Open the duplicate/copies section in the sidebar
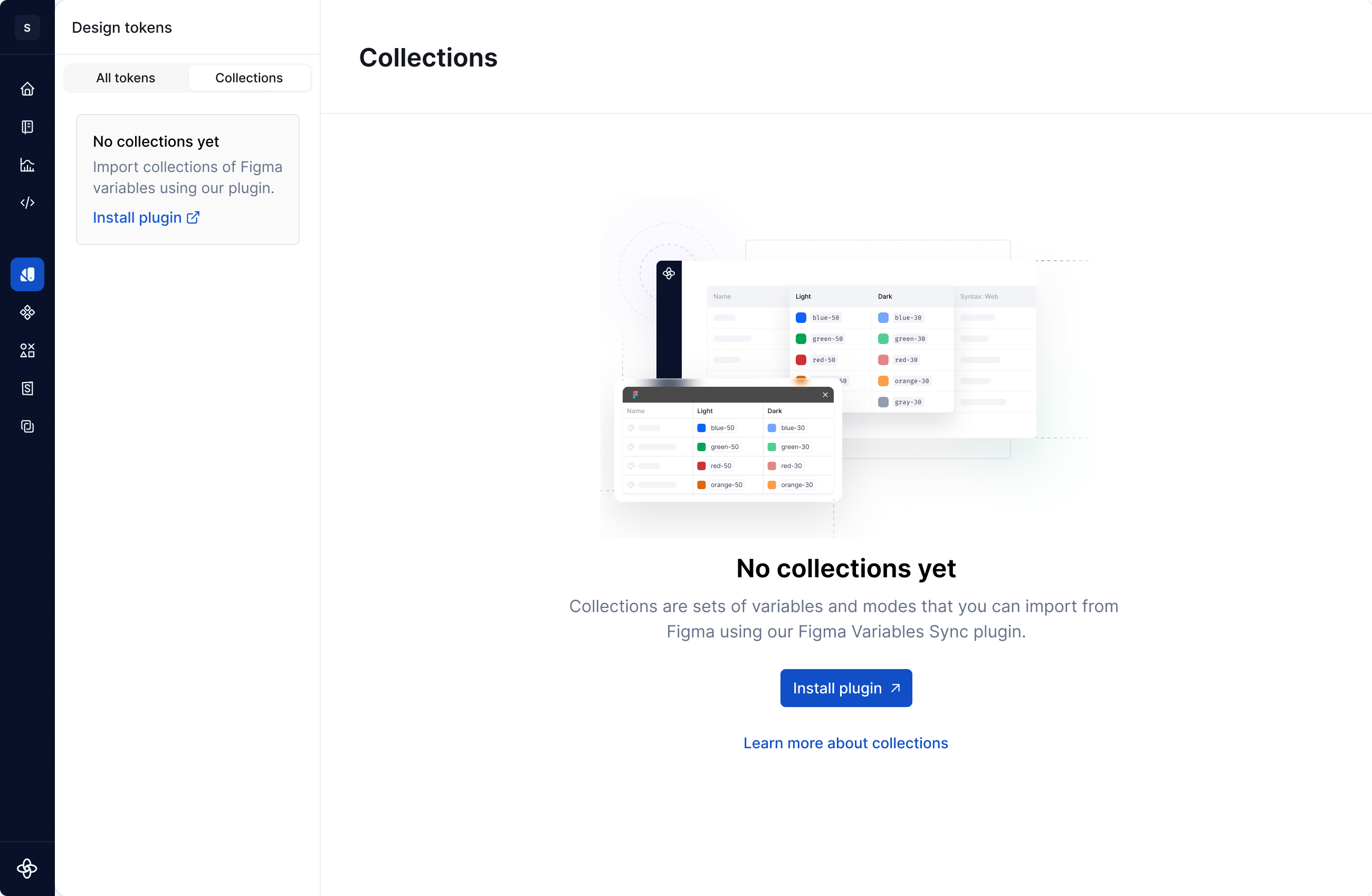 [x=27, y=427]
